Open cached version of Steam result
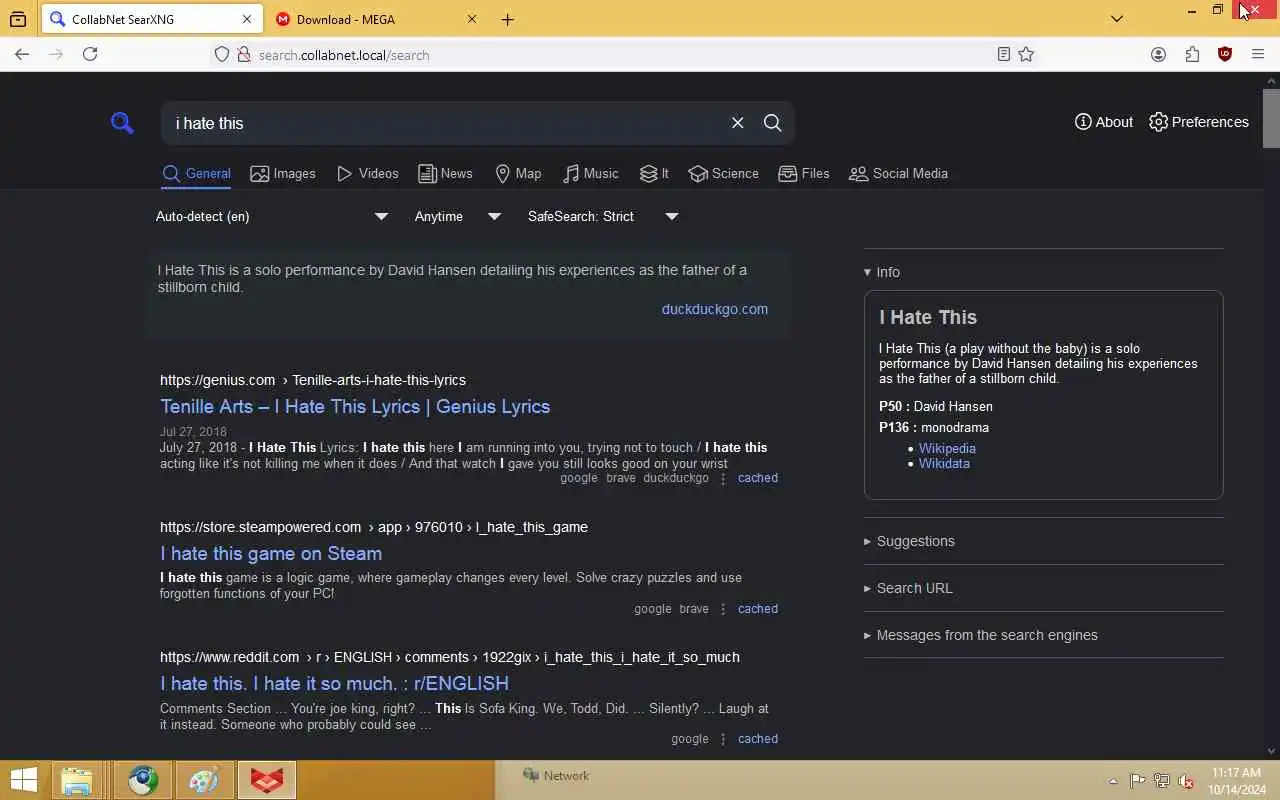 click(x=758, y=609)
